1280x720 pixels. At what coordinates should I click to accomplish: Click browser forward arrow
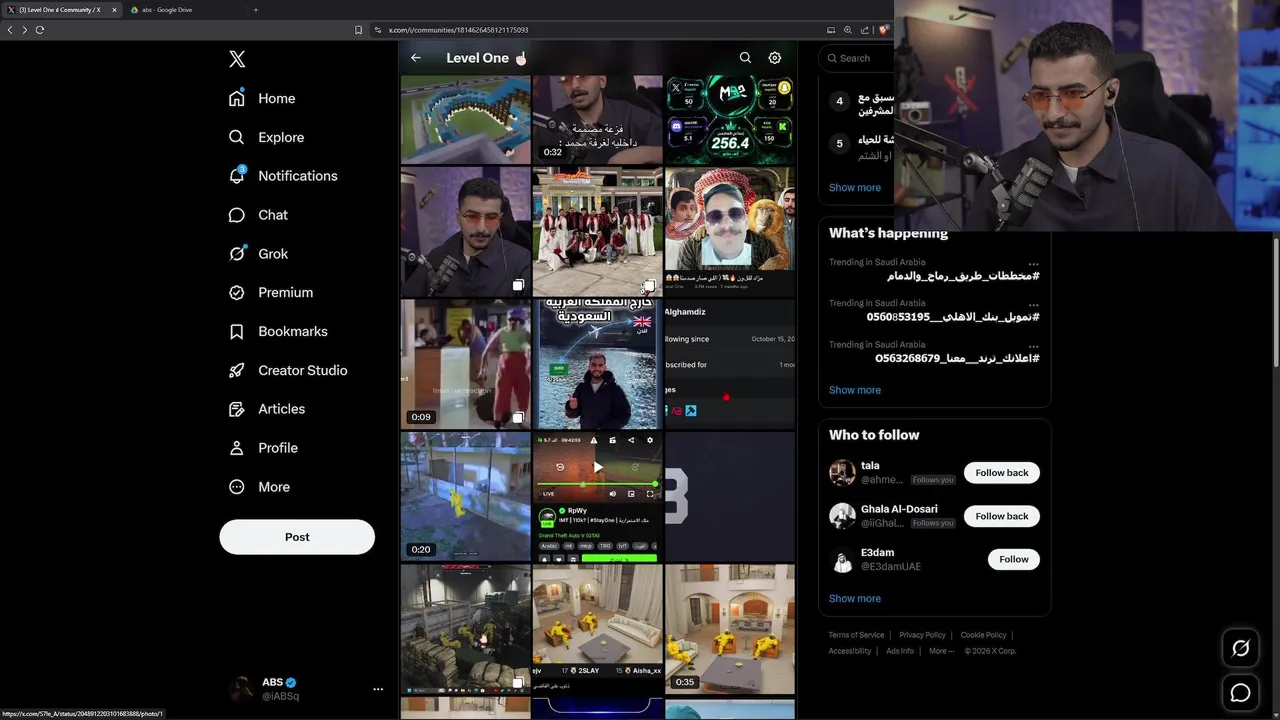tap(25, 30)
